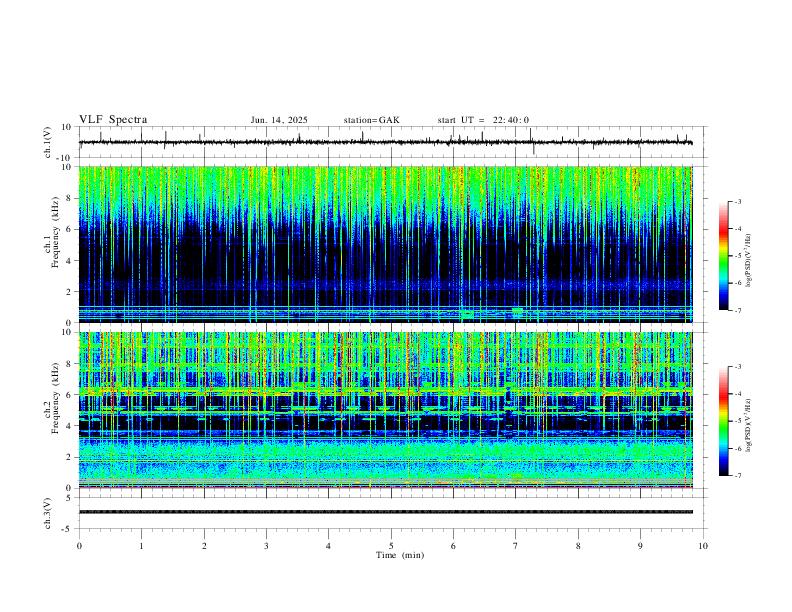Click the "-3" tick on ch.1 colorbar
The height and width of the screenshot is (612, 792).
(737, 201)
